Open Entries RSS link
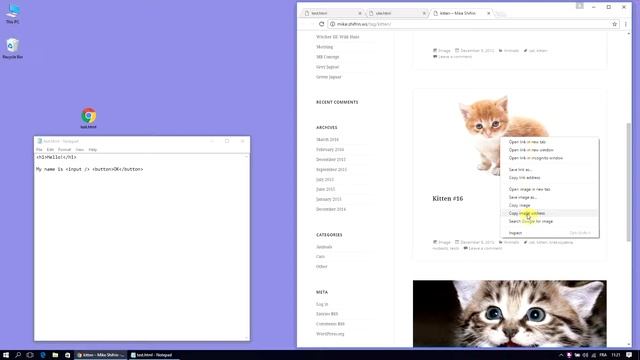The height and width of the screenshot is (360, 640). [327, 314]
